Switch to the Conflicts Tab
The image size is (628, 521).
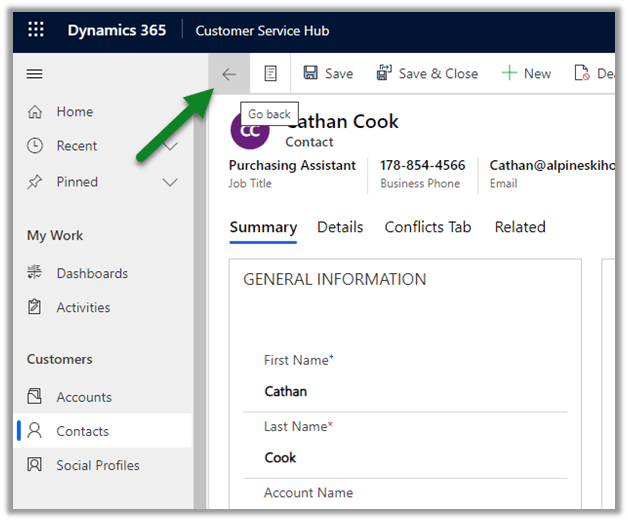click(428, 227)
